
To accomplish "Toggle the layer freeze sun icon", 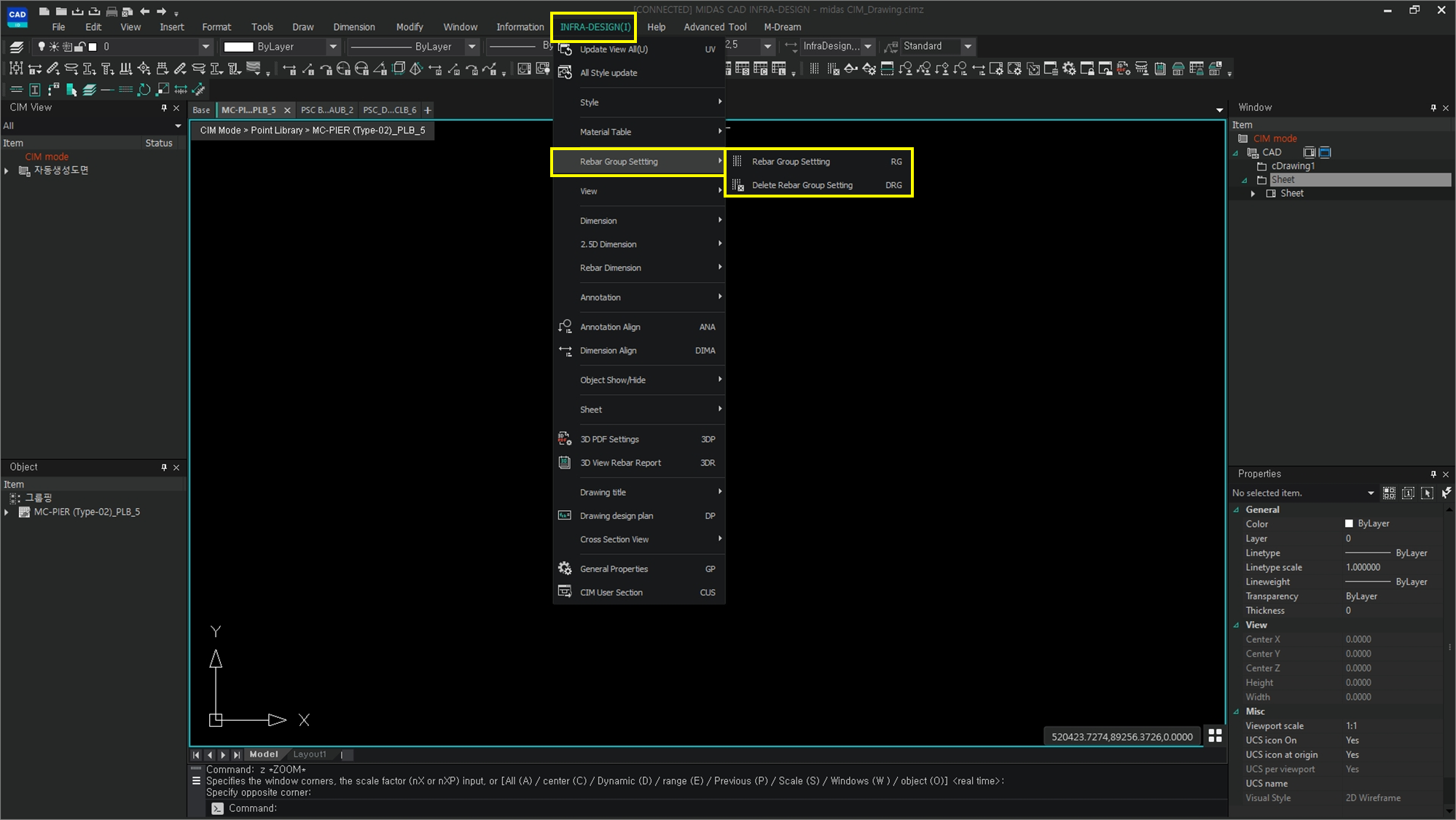I will point(54,47).
